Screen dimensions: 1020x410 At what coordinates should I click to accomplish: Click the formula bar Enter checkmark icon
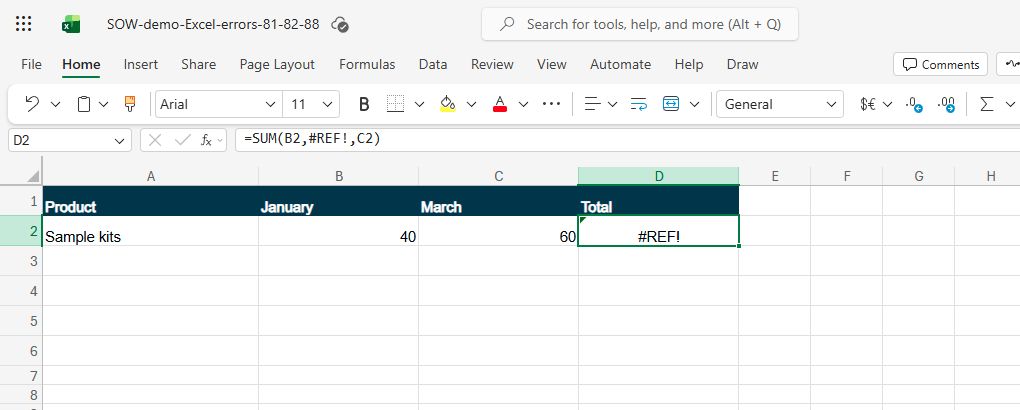point(182,140)
